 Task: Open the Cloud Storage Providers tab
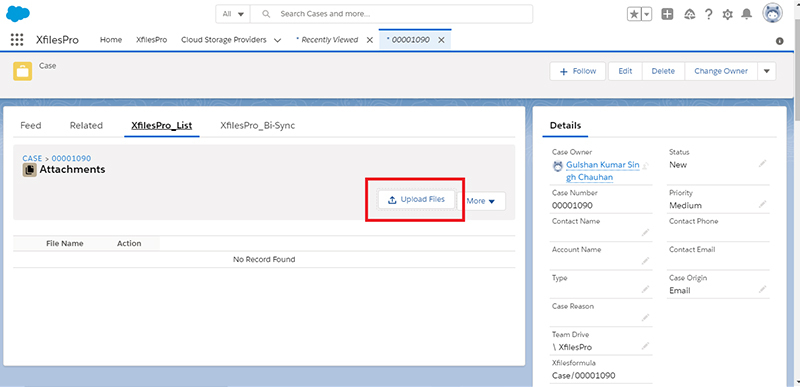(x=223, y=40)
